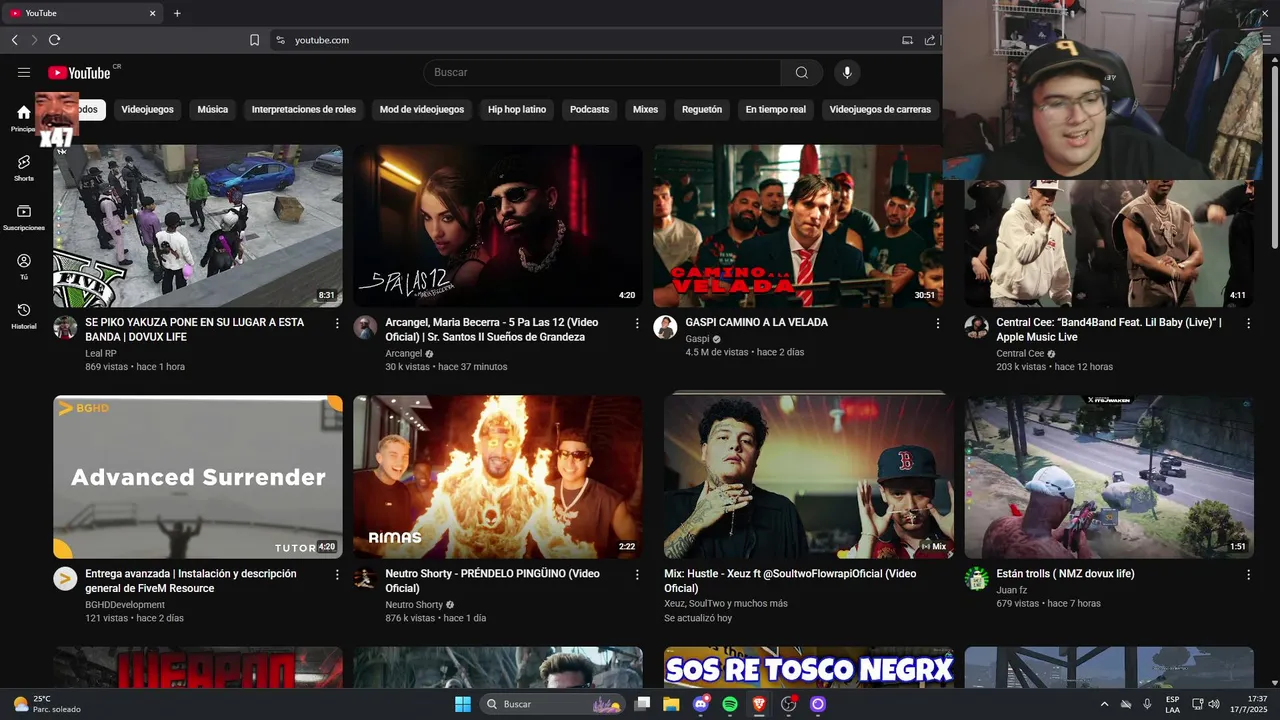Open options menu for Están trolls video
The image size is (1280, 720).
[x=1248, y=574]
